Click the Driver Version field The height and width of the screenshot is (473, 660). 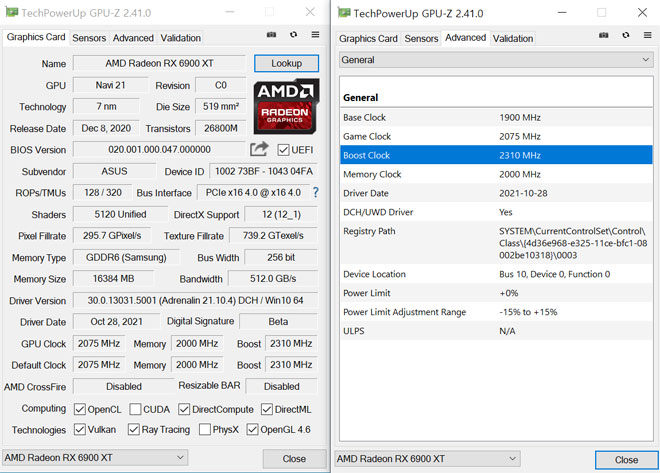click(195, 300)
